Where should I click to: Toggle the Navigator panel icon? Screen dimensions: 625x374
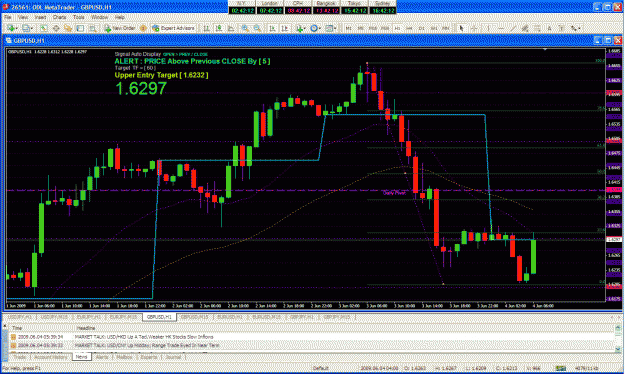tap(68, 28)
